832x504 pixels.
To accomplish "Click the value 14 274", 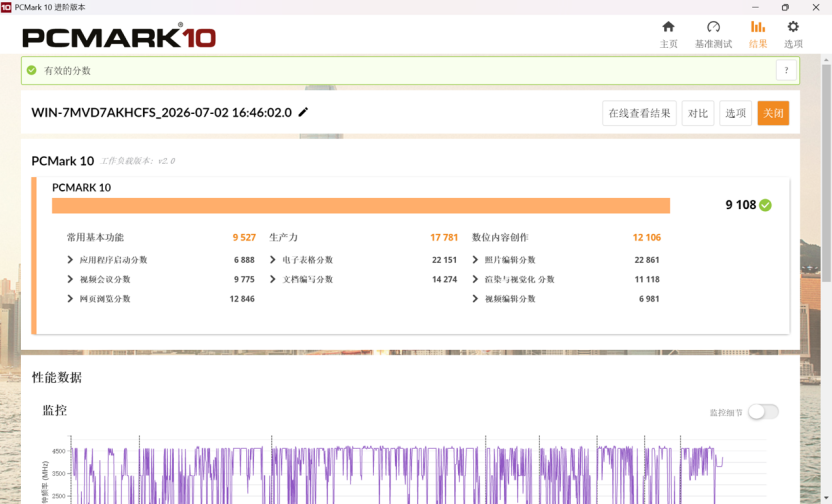I will click(x=444, y=280).
